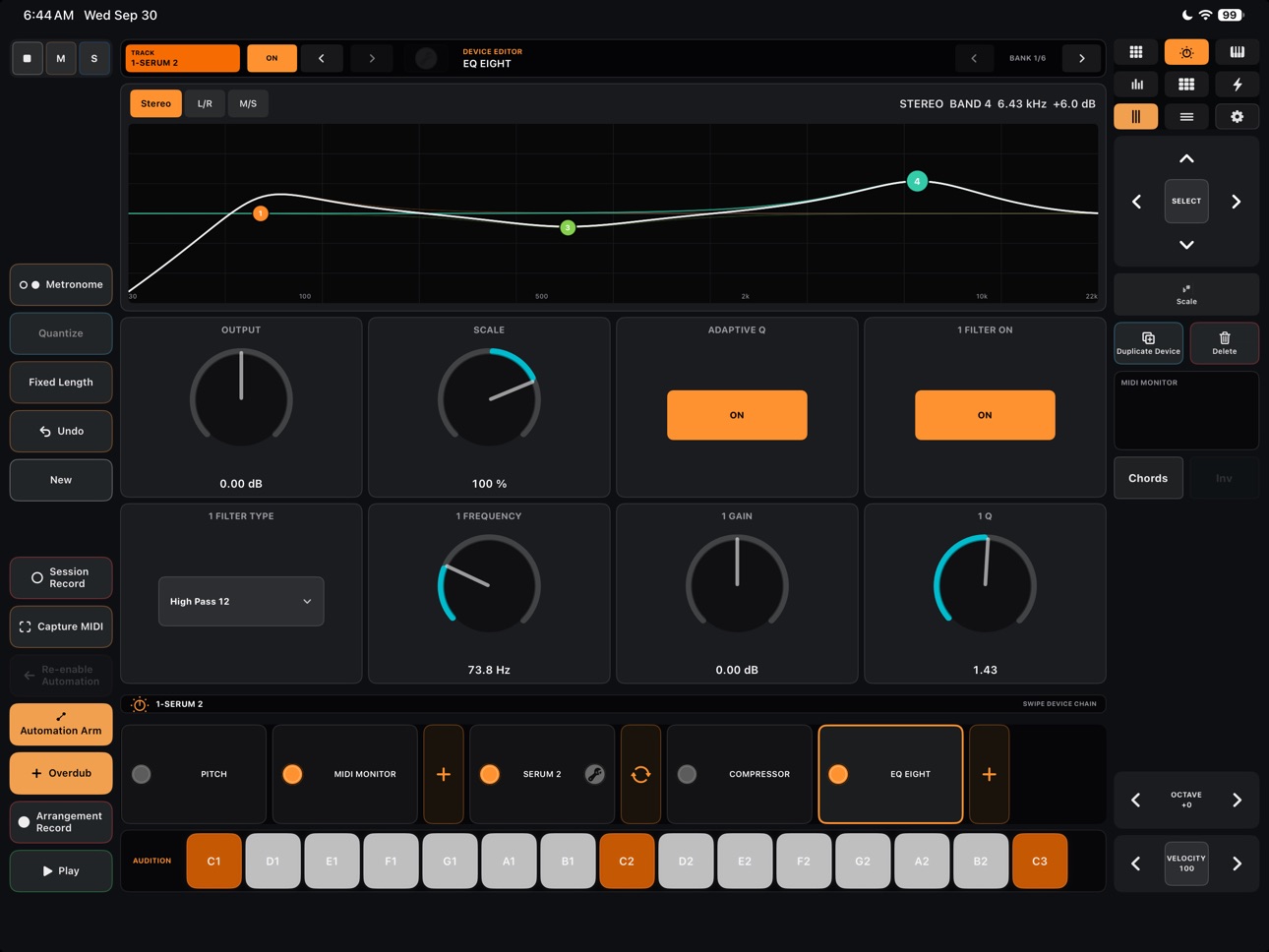Click the Undo button
The height and width of the screenshot is (952, 1269).
coord(61,431)
